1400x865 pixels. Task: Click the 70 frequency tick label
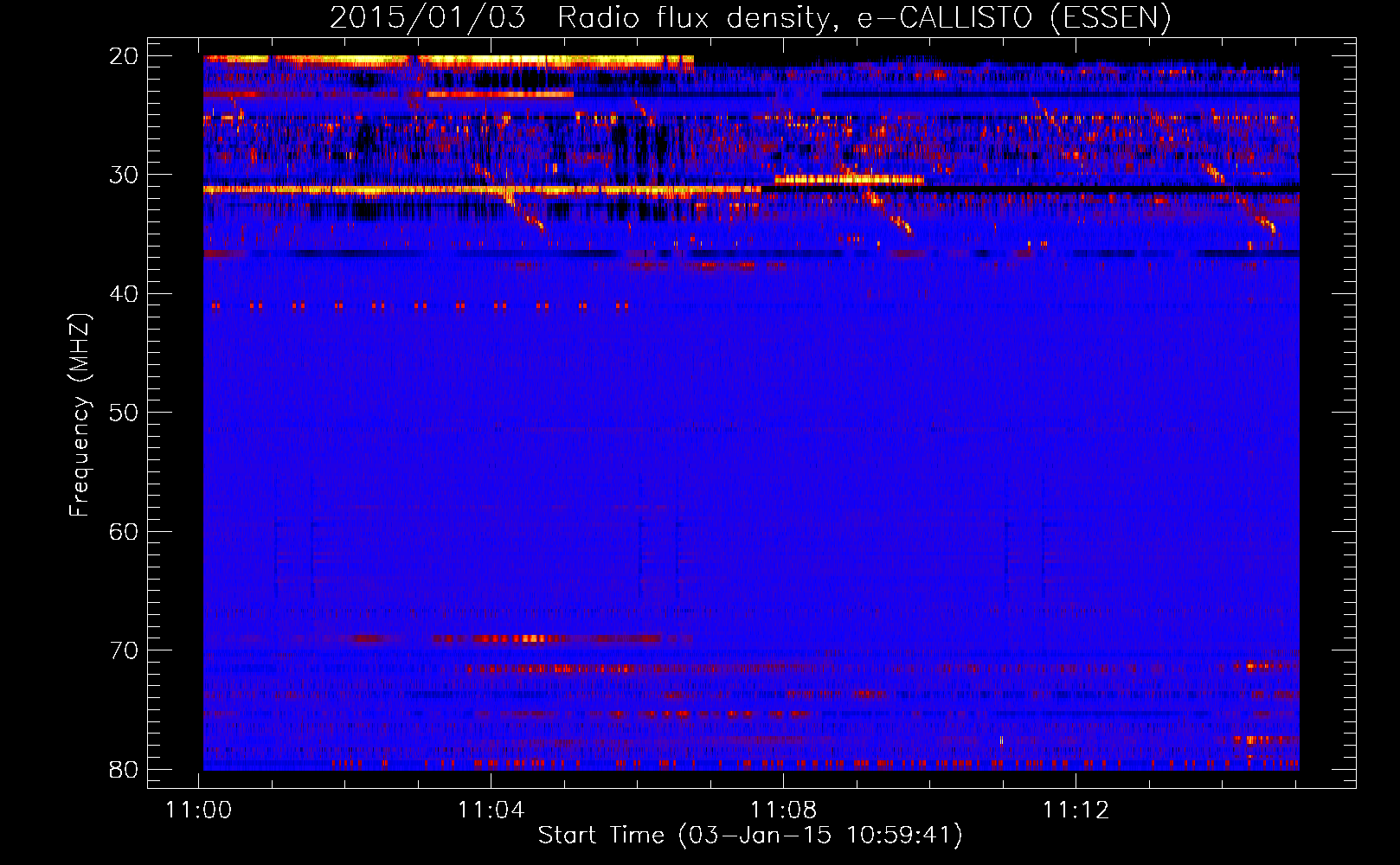124,650
